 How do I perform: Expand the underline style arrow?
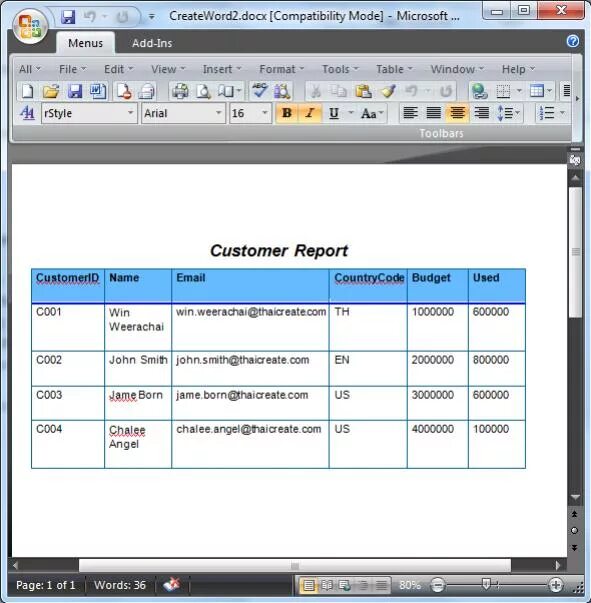click(350, 113)
